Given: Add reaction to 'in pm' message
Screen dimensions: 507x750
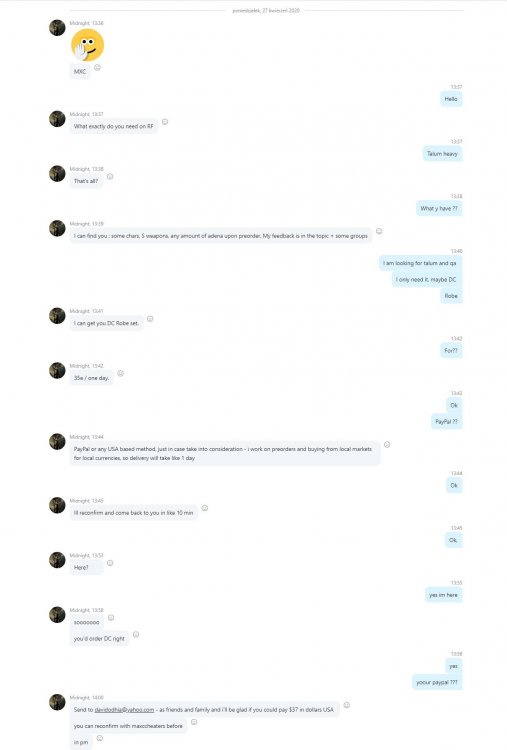Looking at the screenshot, I should tap(99, 738).
